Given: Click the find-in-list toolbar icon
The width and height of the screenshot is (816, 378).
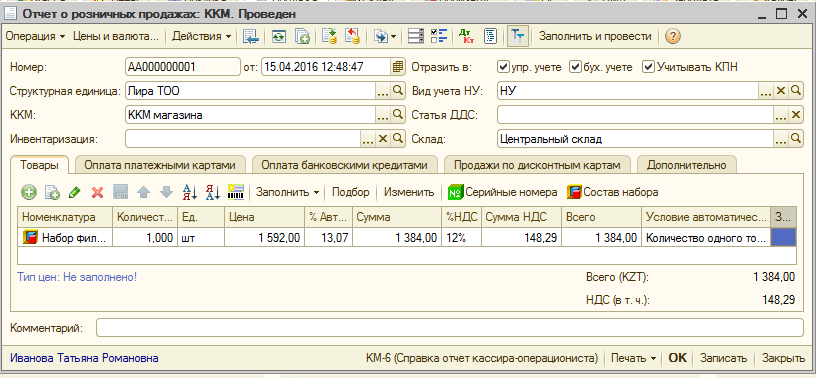Looking at the screenshot, I should 251,36.
